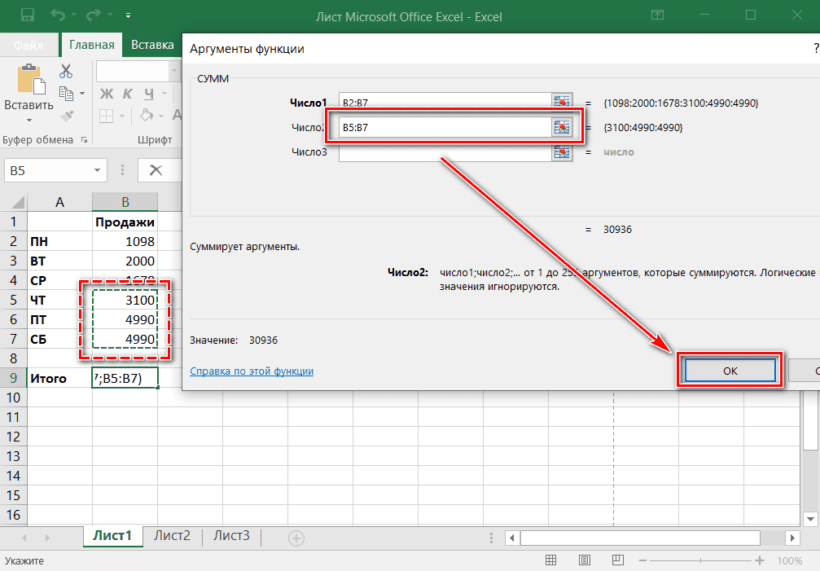Select column B header
Viewport: 820px width, 571px height.
coord(125,202)
